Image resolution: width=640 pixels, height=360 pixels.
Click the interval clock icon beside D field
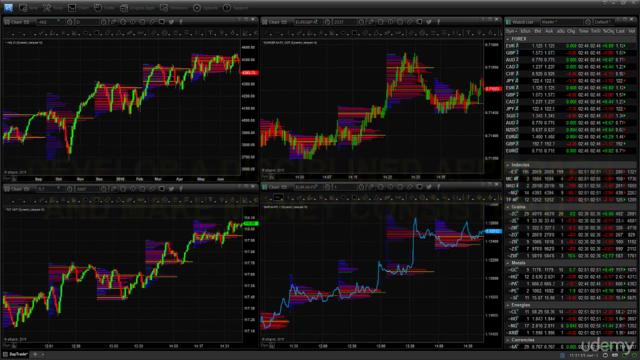pyautogui.click(x=104, y=22)
